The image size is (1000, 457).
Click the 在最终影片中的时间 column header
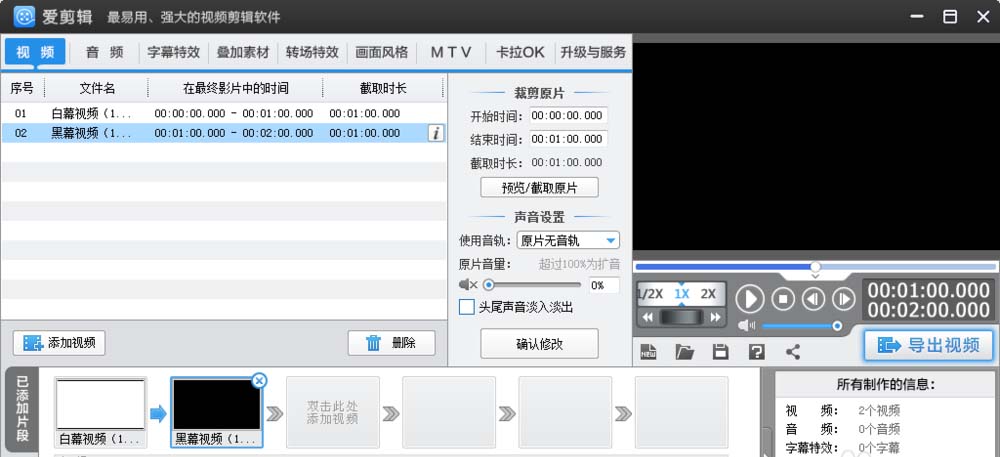coord(235,88)
